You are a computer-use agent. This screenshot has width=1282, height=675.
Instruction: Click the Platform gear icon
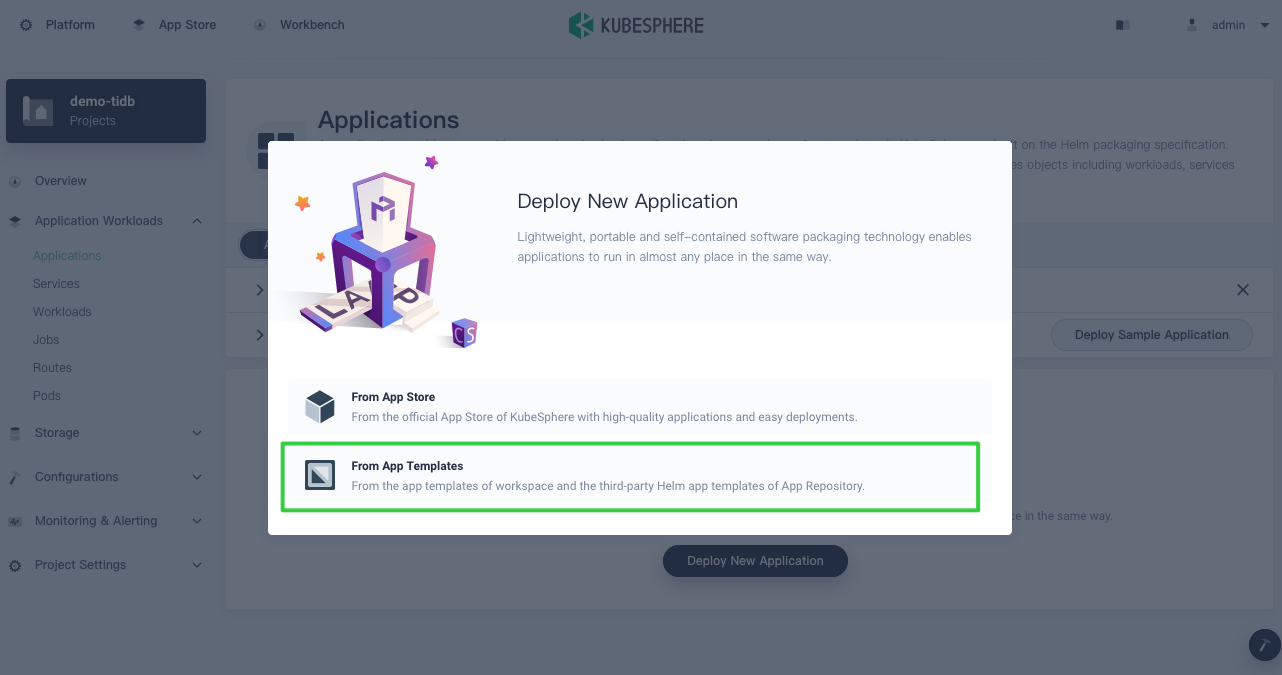pos(25,24)
